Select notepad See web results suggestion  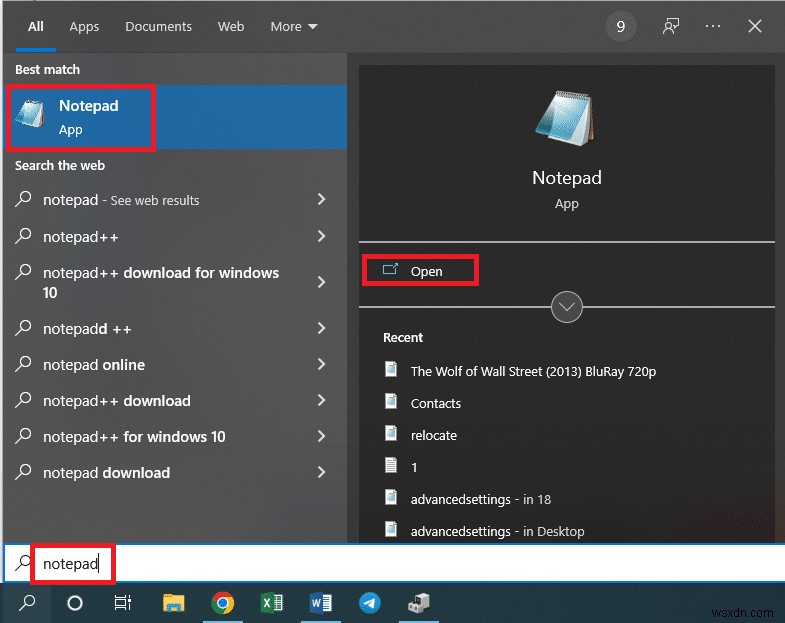(175, 200)
